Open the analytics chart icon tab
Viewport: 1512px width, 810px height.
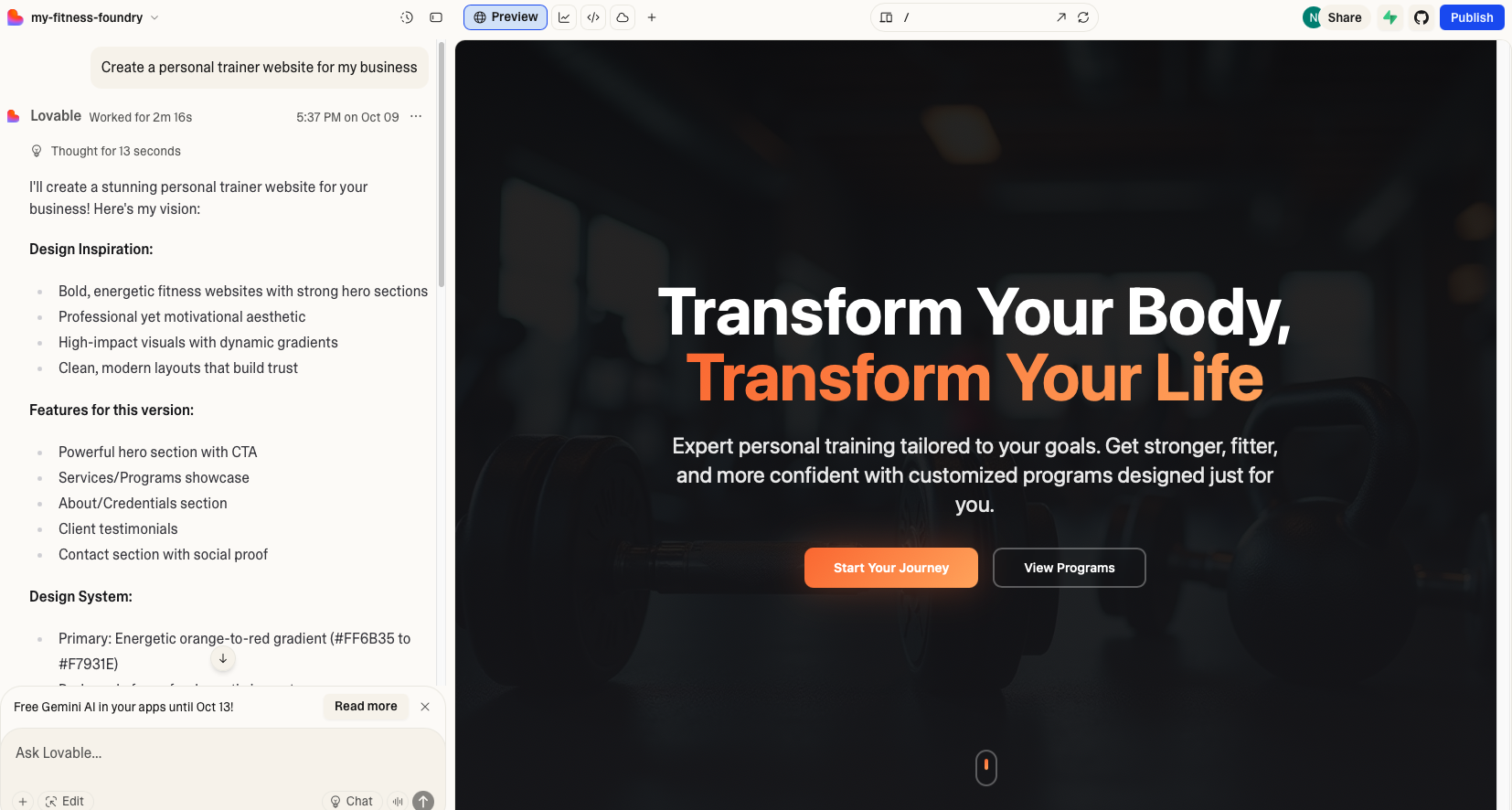point(564,17)
